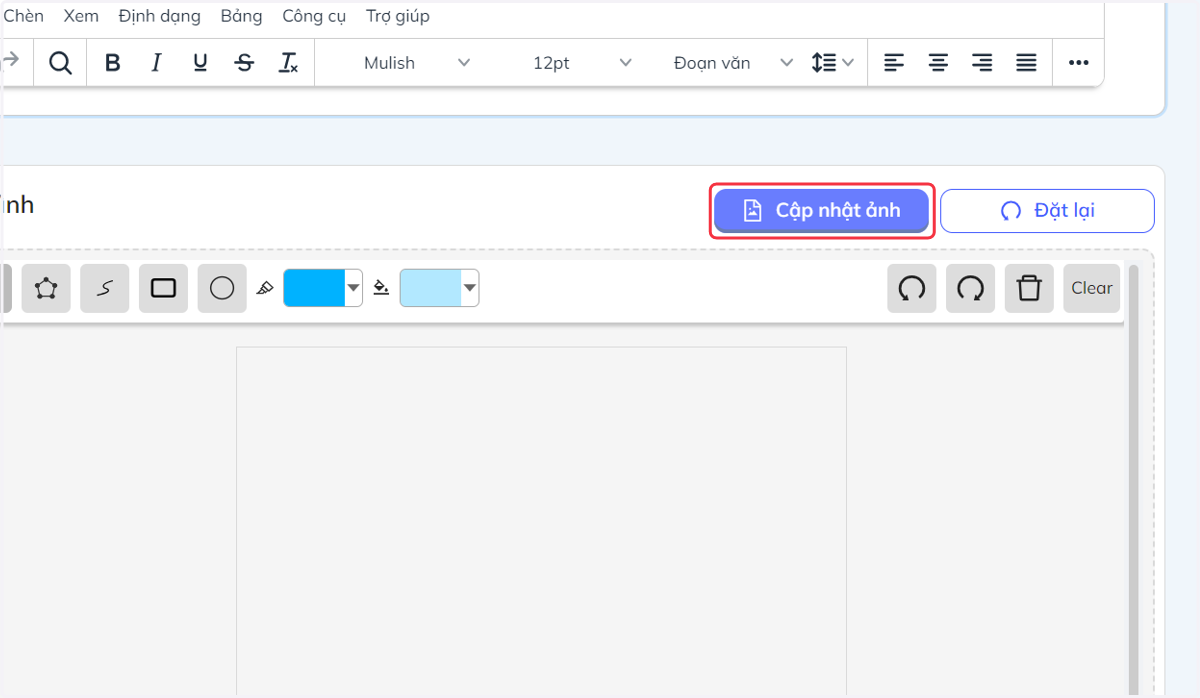Click the drawing panel vertical scrollbar

(x=1133, y=480)
